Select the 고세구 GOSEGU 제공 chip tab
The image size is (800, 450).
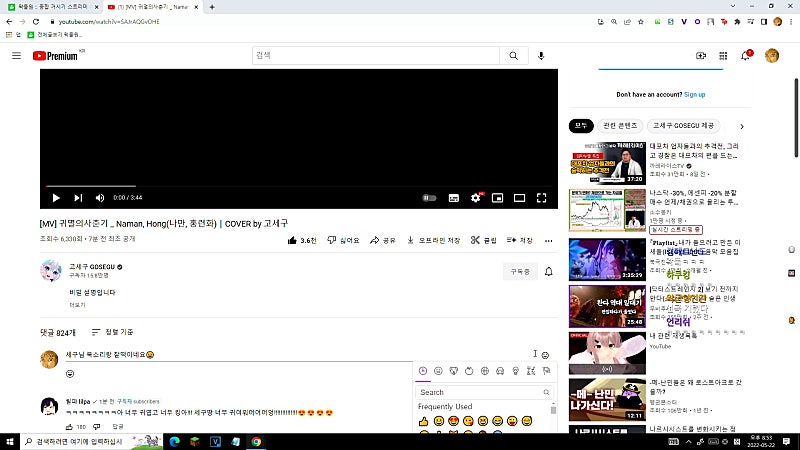coord(683,126)
